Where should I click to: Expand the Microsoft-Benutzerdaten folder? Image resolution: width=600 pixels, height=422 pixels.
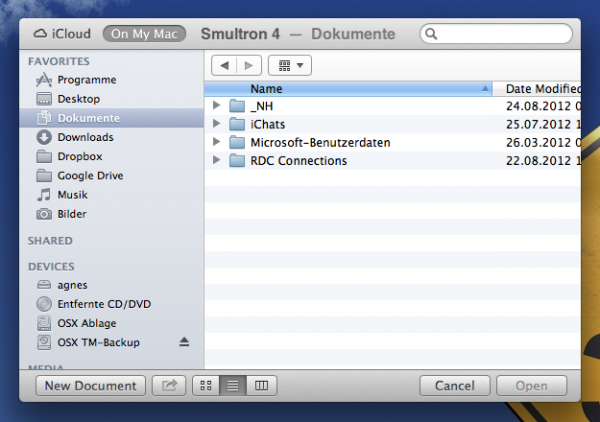(x=217, y=142)
